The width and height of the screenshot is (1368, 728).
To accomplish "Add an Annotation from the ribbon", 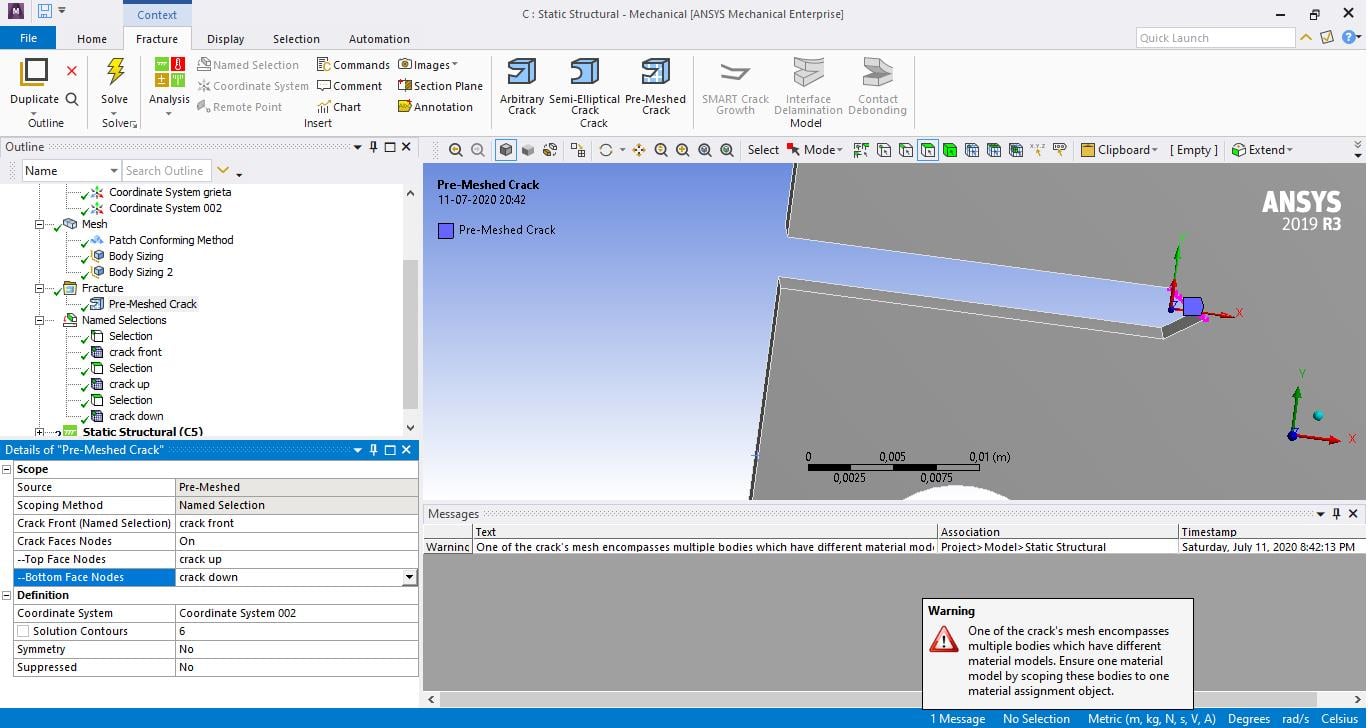I will [x=435, y=107].
